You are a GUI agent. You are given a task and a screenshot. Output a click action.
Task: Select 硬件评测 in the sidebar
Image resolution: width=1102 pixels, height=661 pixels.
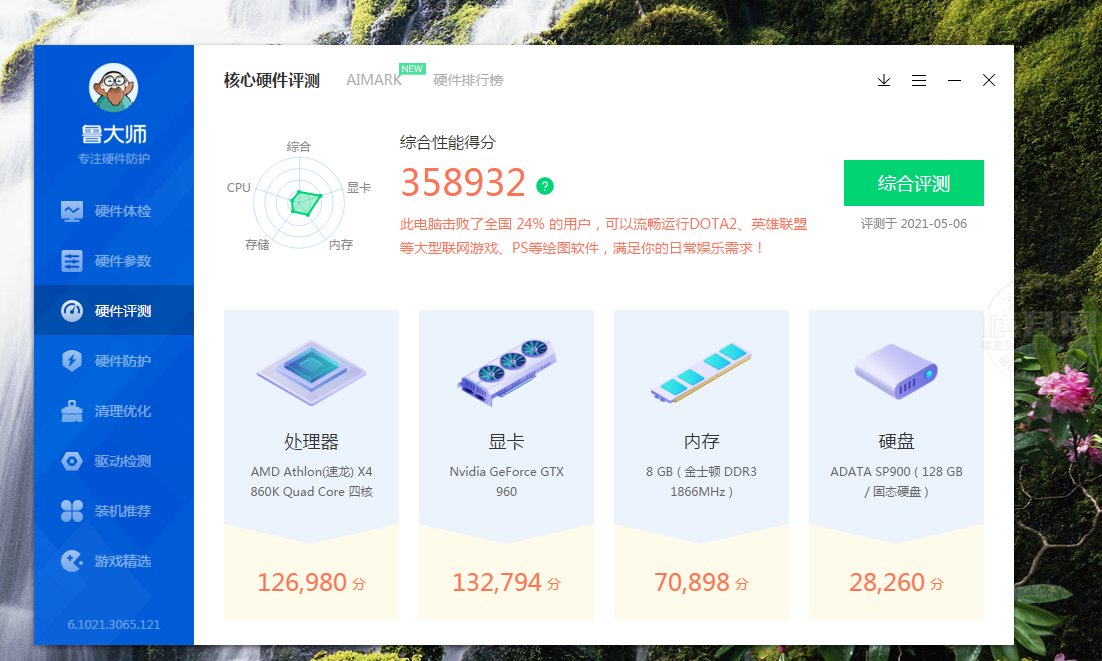(x=114, y=310)
